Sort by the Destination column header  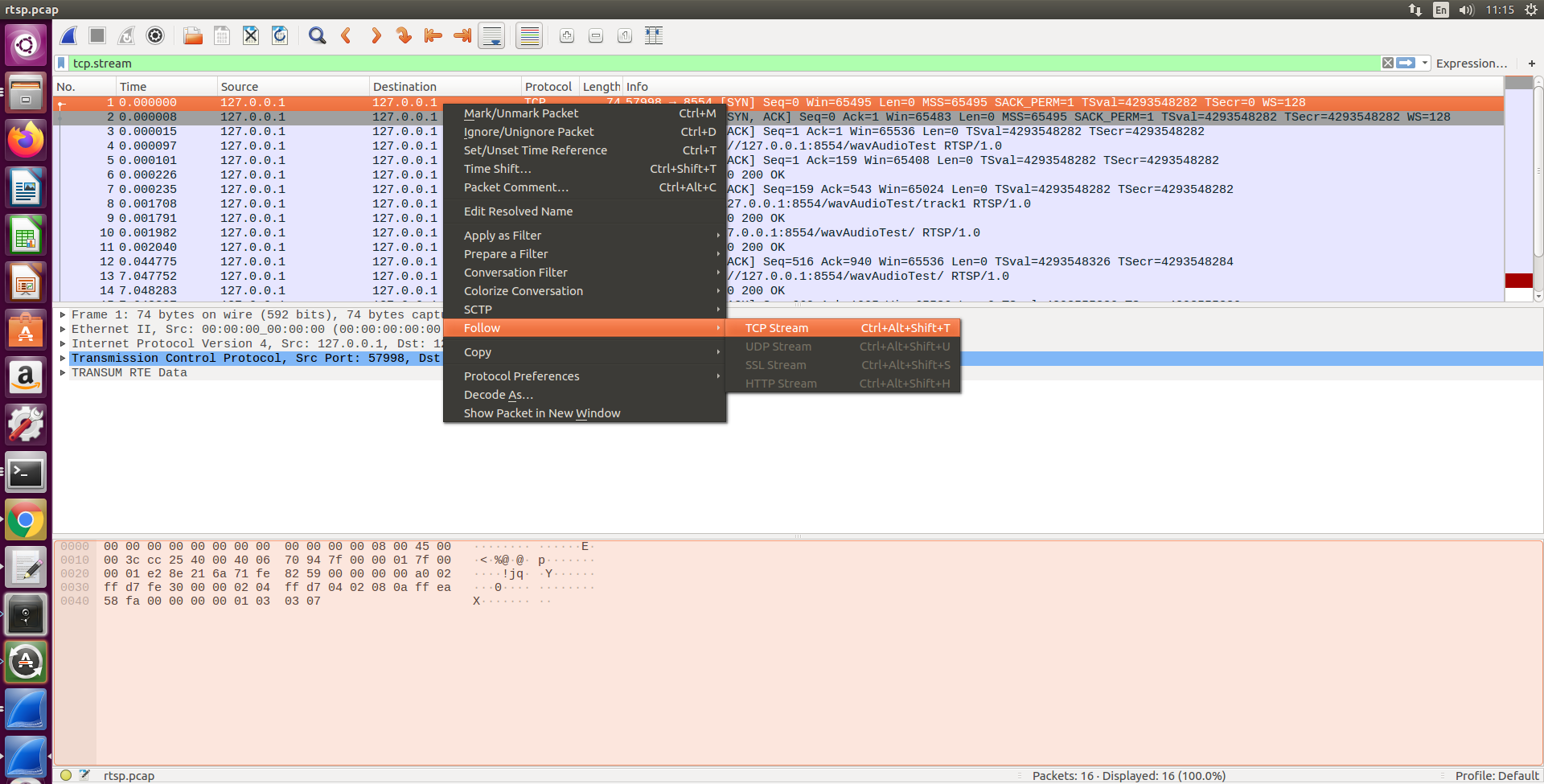[445, 86]
